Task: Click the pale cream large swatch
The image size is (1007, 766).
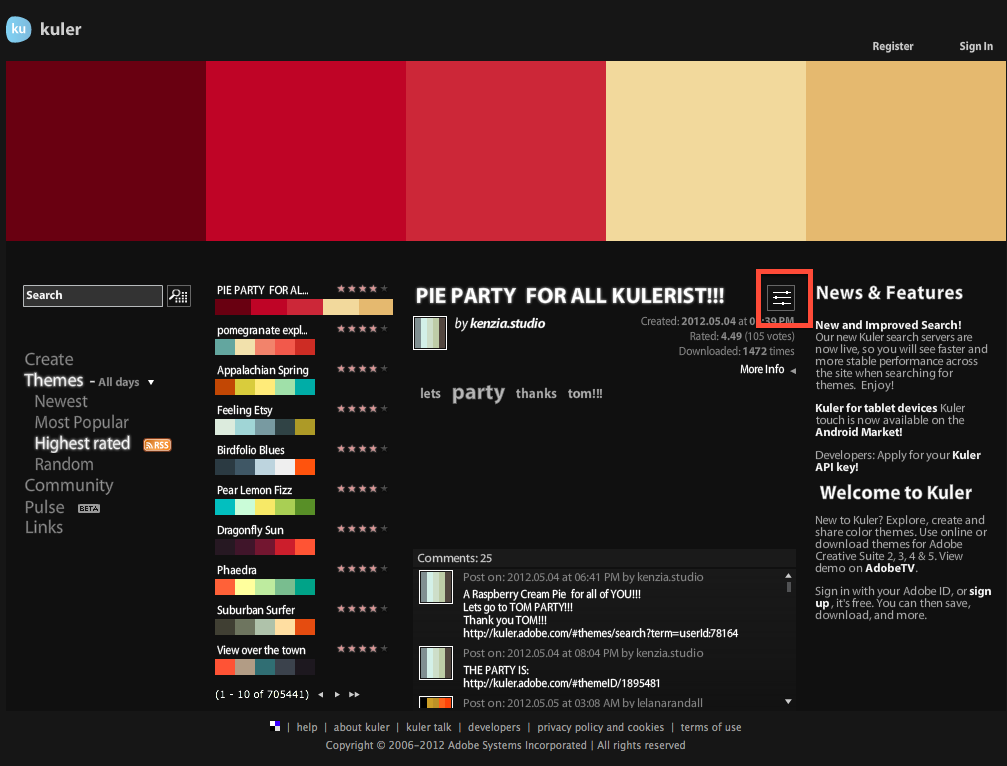Action: tap(706, 151)
